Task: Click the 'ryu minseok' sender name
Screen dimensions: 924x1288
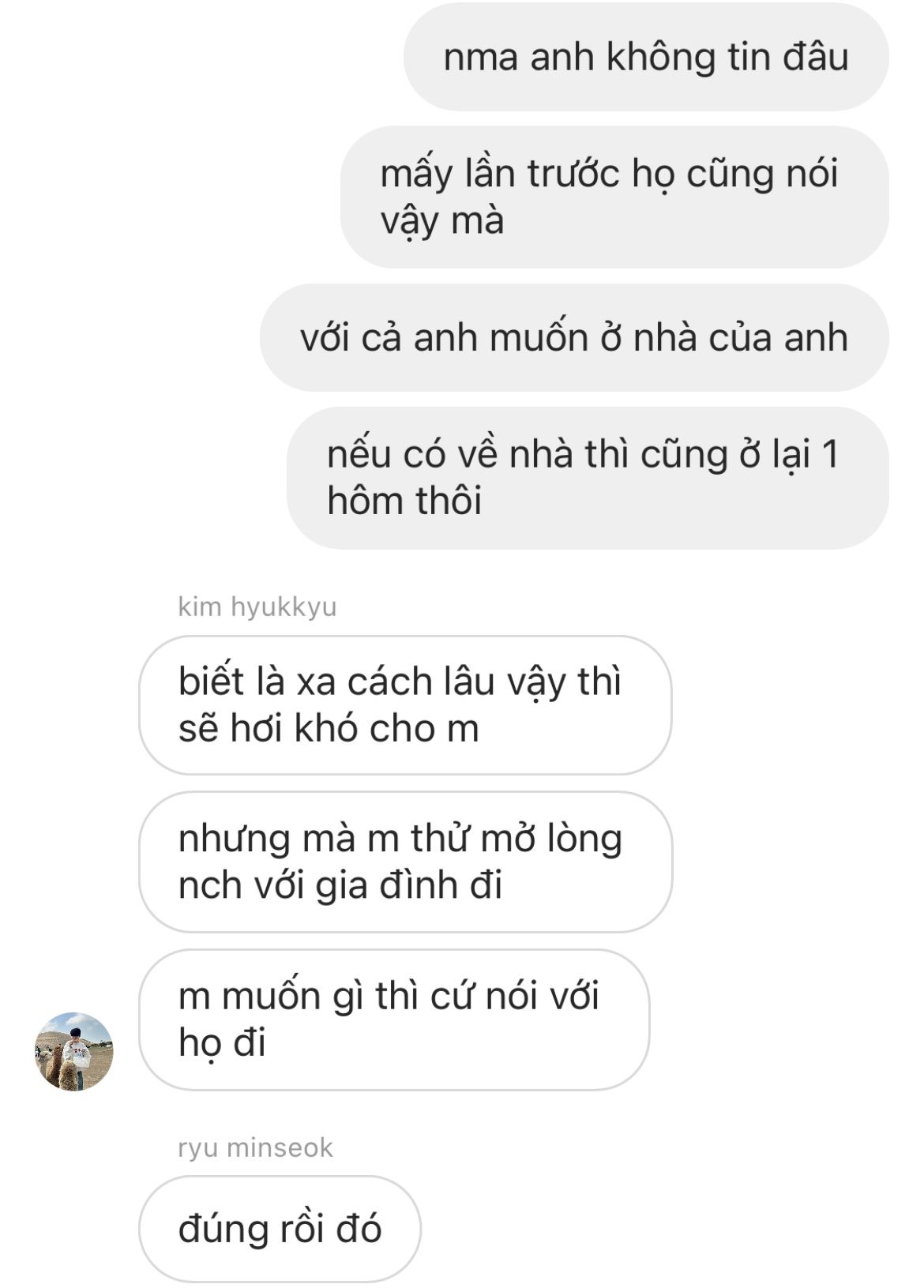Action: tap(255, 1147)
